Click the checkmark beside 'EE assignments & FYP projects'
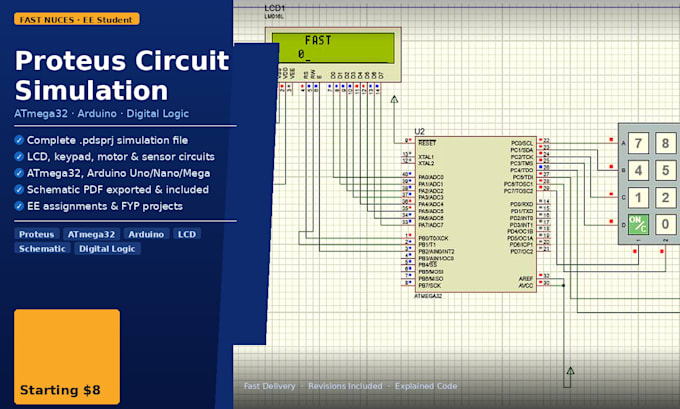680x409 pixels. (x=19, y=206)
